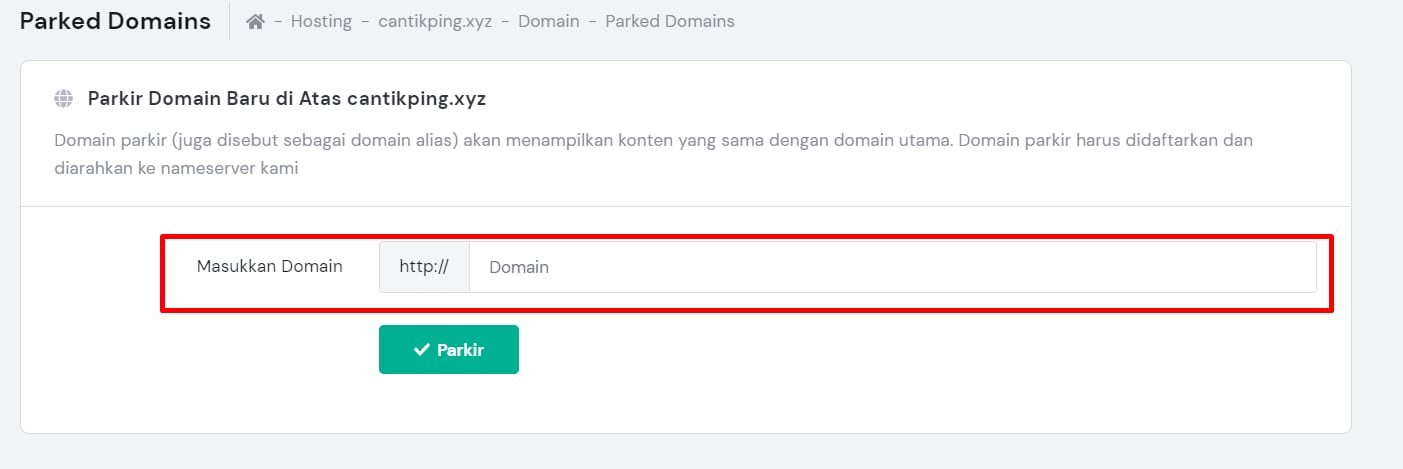Go to cantikping.xyz breadcrumb link
Viewport: 1403px width, 469px height.
pos(435,21)
